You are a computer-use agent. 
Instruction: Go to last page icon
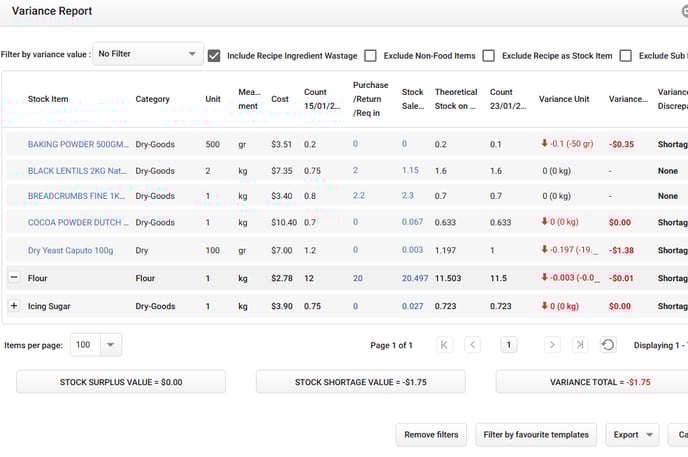580,345
